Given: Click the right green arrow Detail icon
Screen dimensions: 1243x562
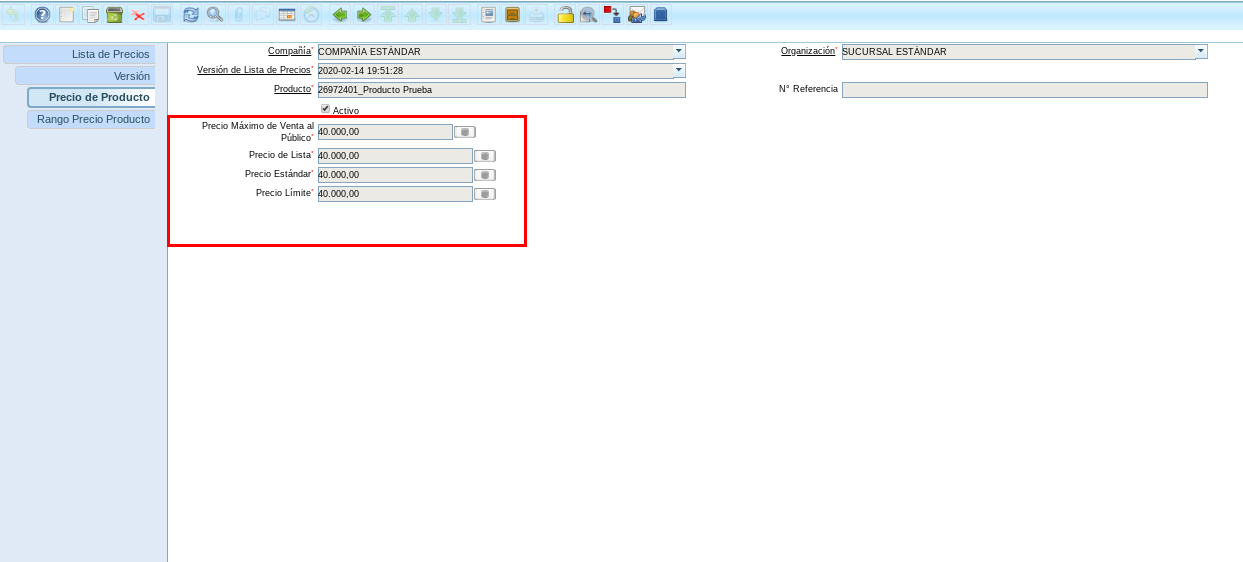Looking at the screenshot, I should pos(364,15).
